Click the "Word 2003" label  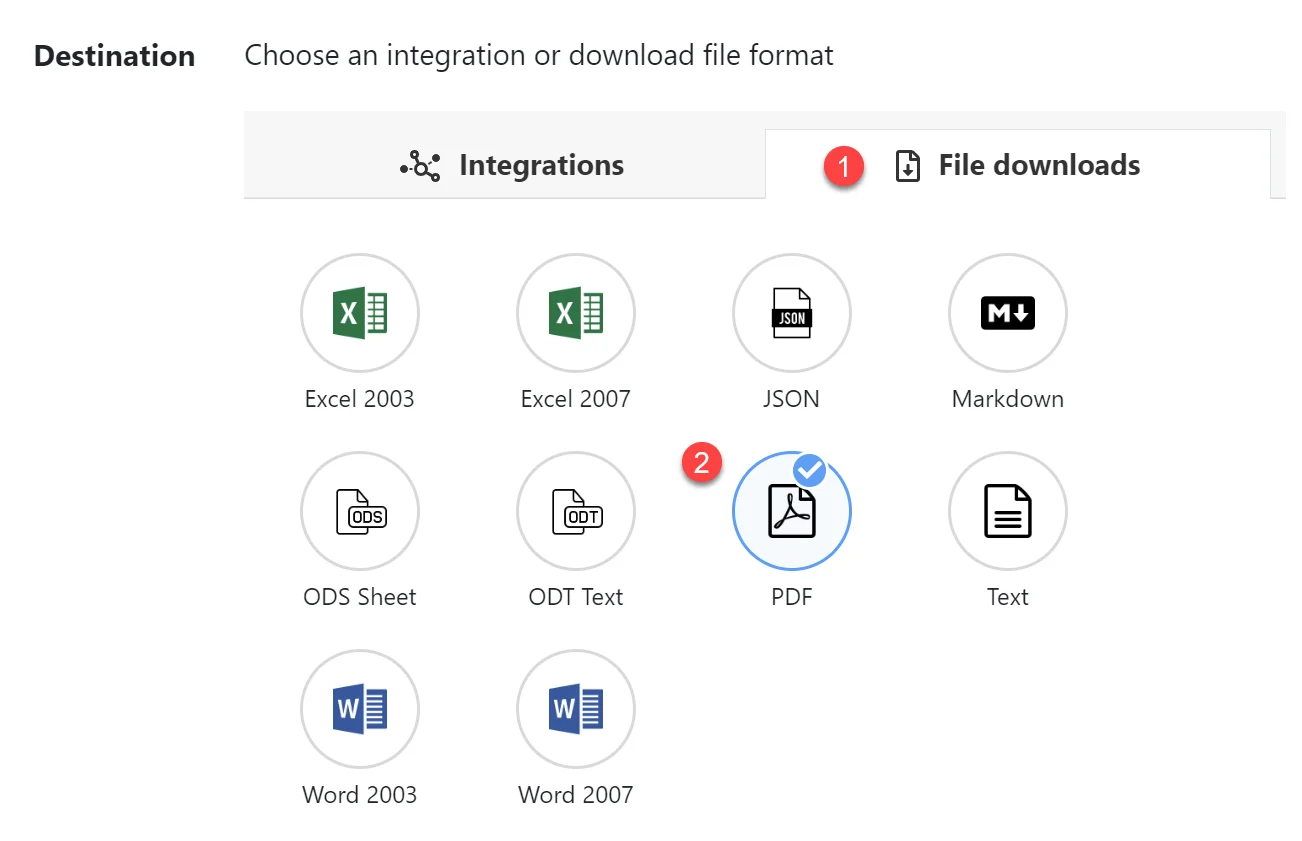coord(360,795)
